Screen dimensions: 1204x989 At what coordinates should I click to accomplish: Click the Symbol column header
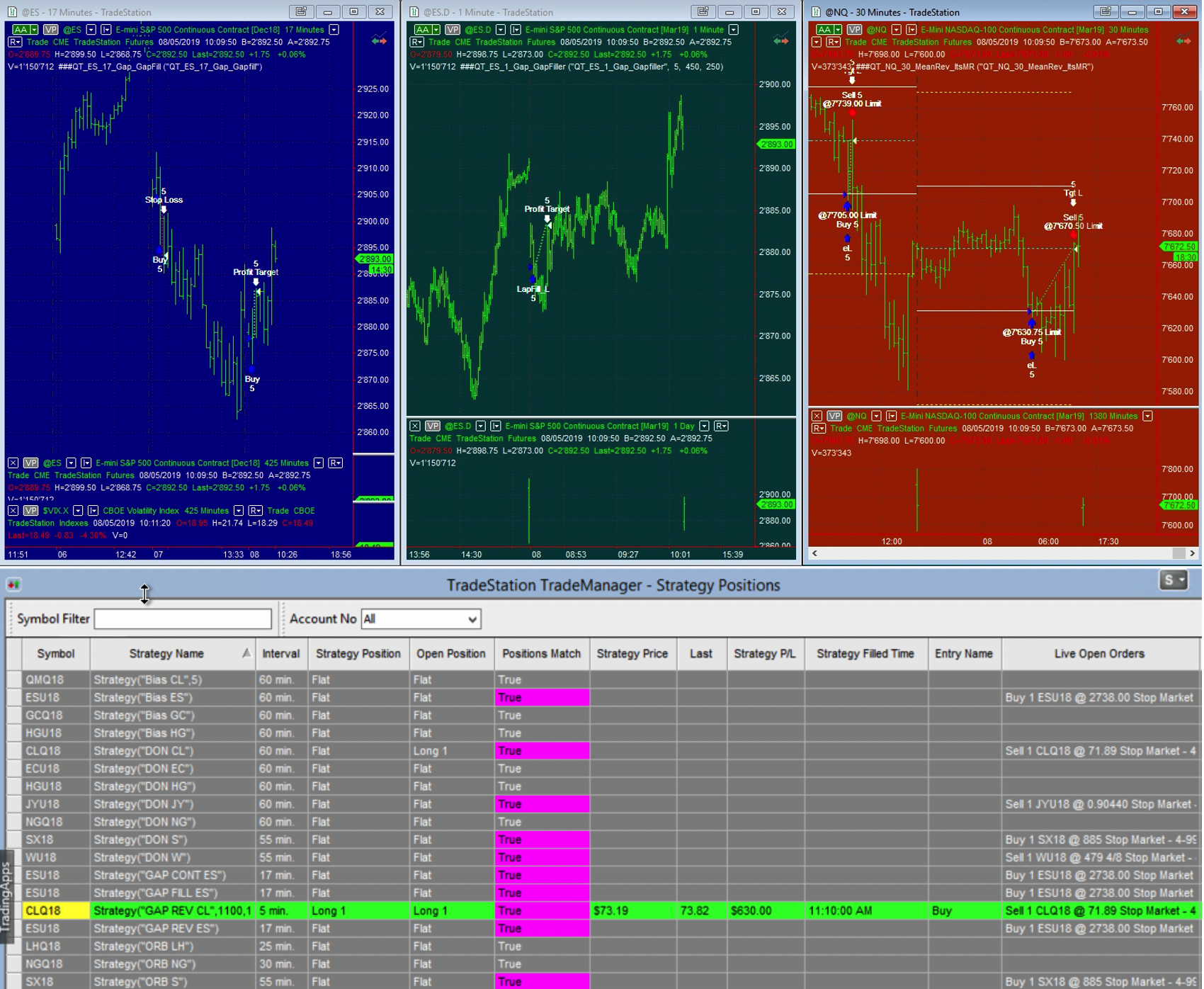[x=55, y=654]
